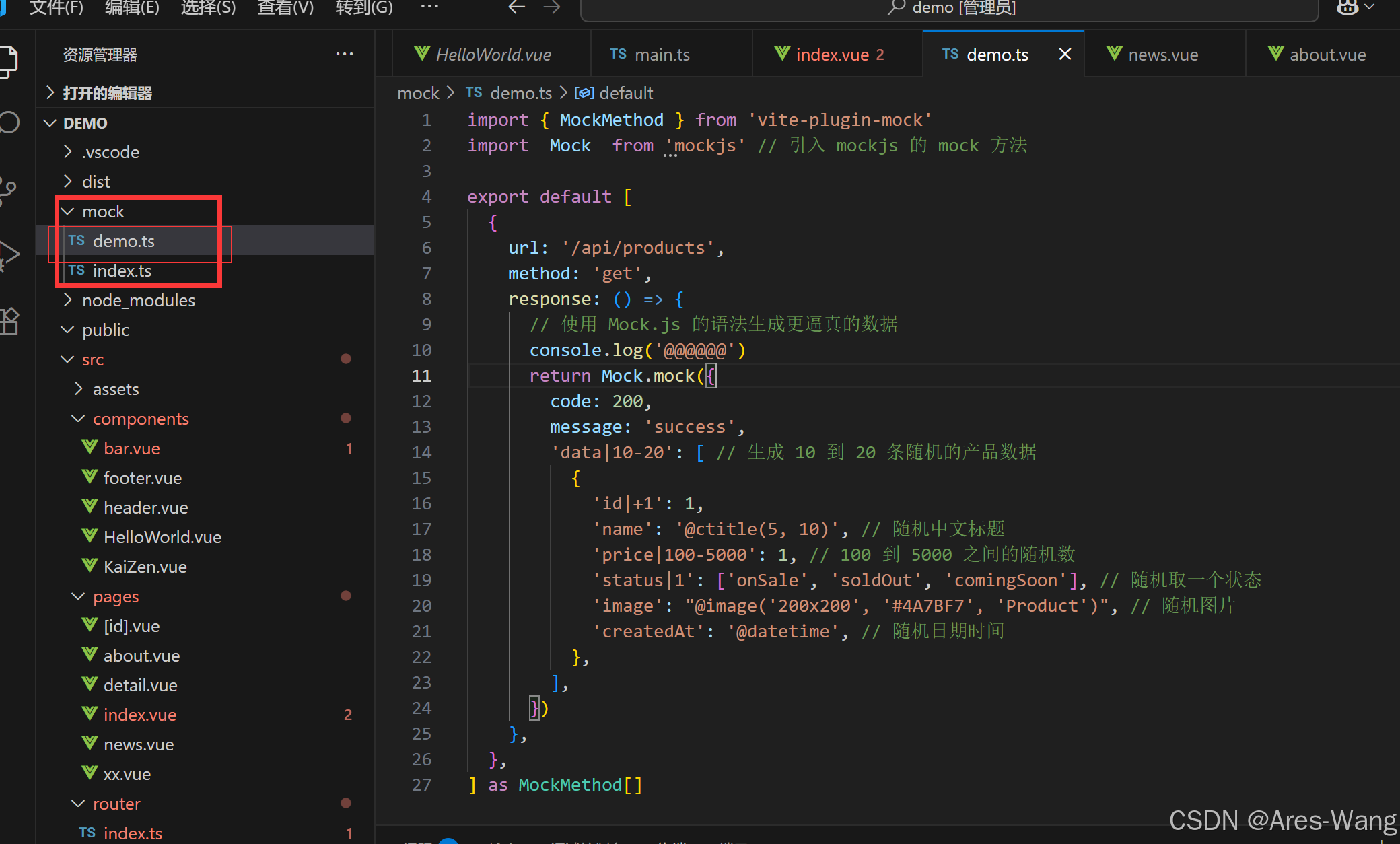1400x844 pixels.
Task: Collapse the src folder
Action: [x=205, y=359]
